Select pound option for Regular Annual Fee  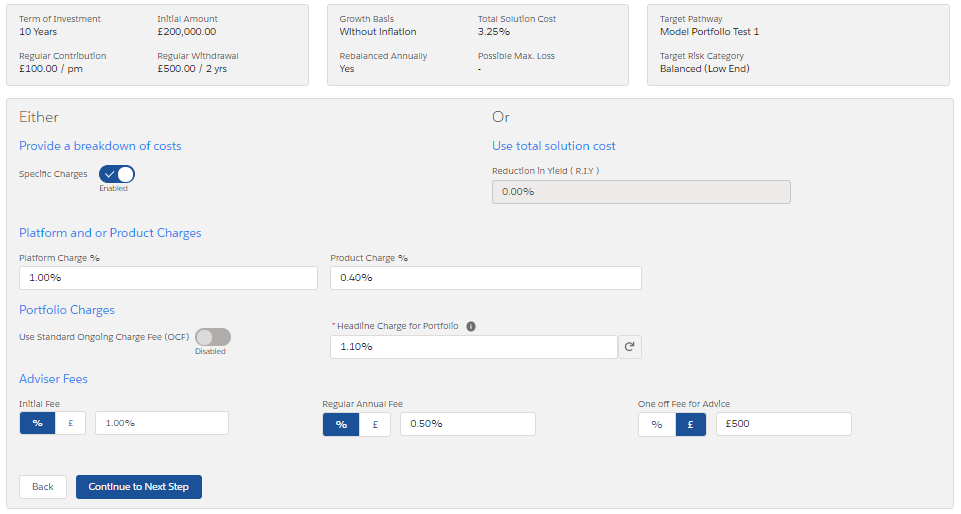(x=375, y=424)
